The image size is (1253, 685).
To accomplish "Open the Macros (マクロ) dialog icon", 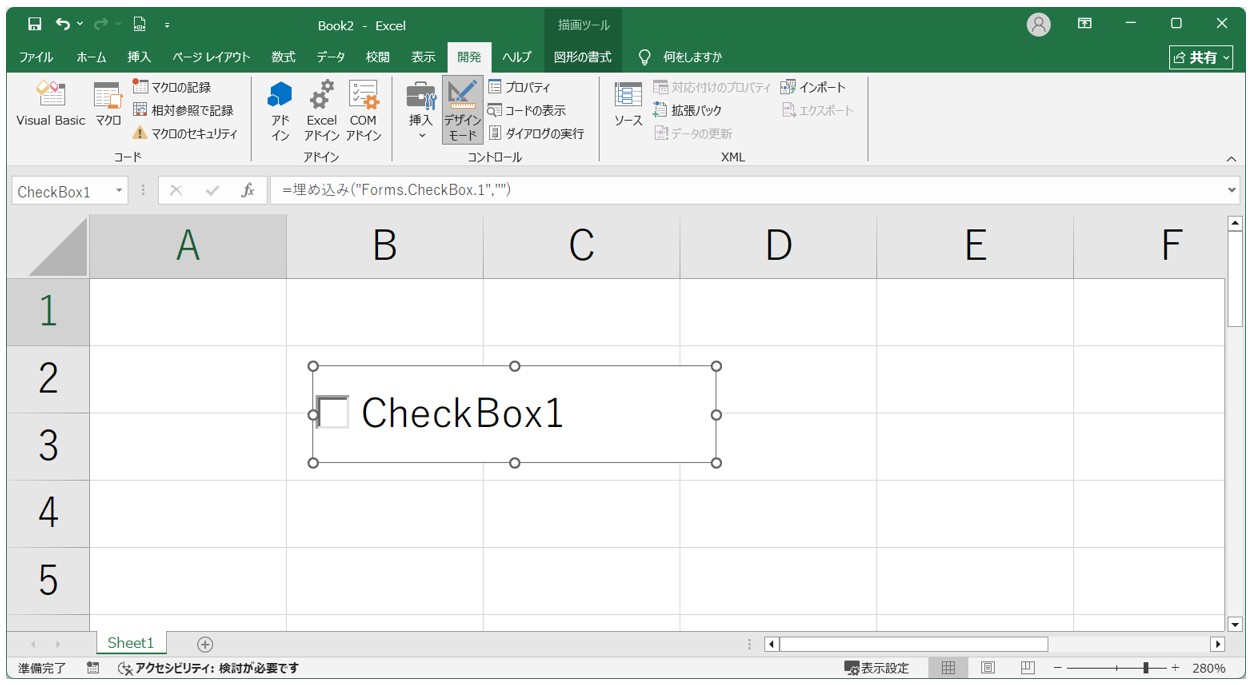I will tap(108, 104).
